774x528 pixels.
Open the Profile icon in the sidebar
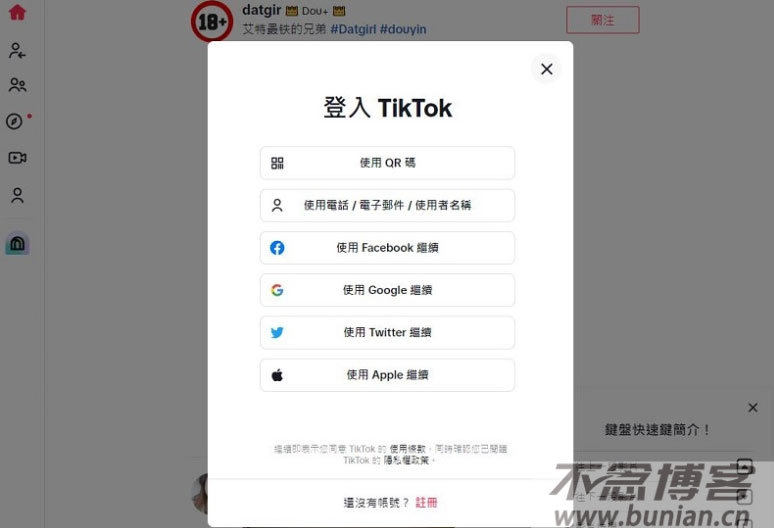(17, 195)
